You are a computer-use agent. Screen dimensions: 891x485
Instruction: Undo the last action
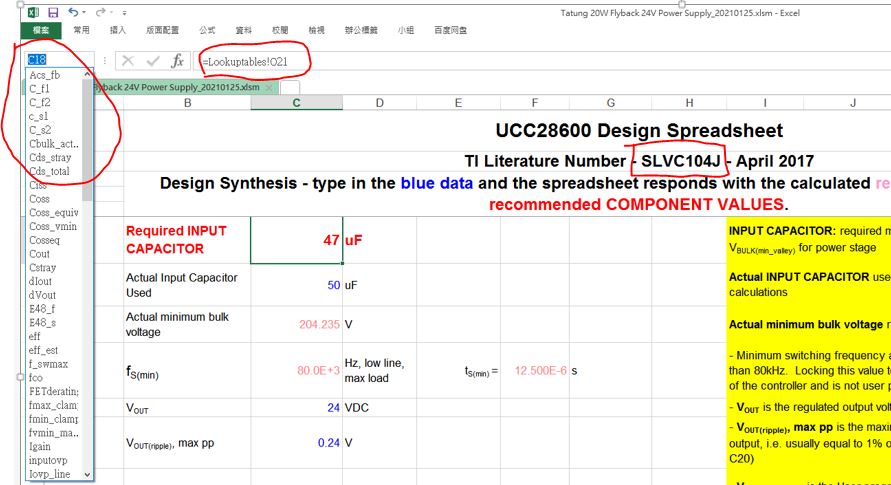73,12
